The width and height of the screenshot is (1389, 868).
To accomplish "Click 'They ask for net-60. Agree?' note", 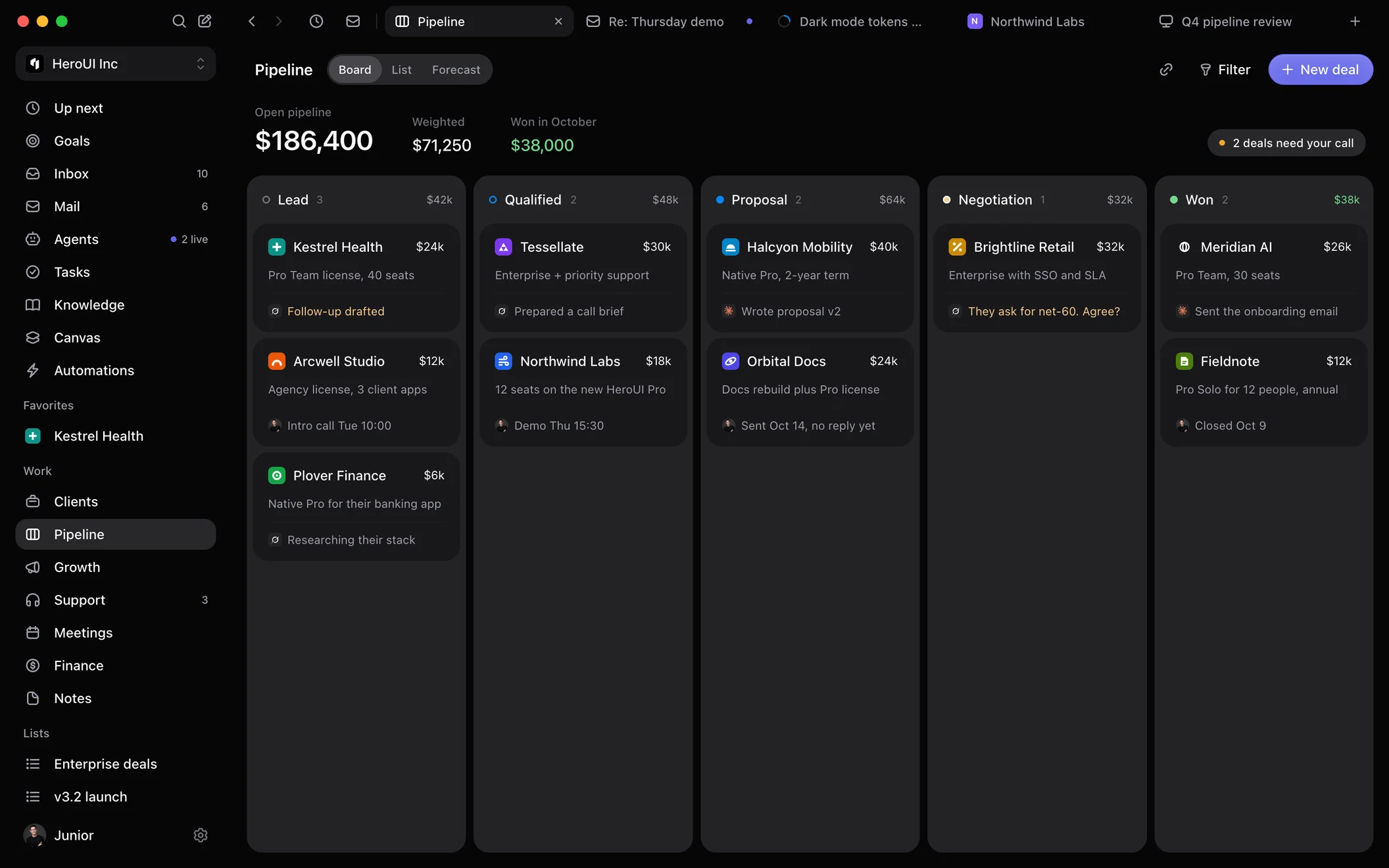I will coord(1044,311).
